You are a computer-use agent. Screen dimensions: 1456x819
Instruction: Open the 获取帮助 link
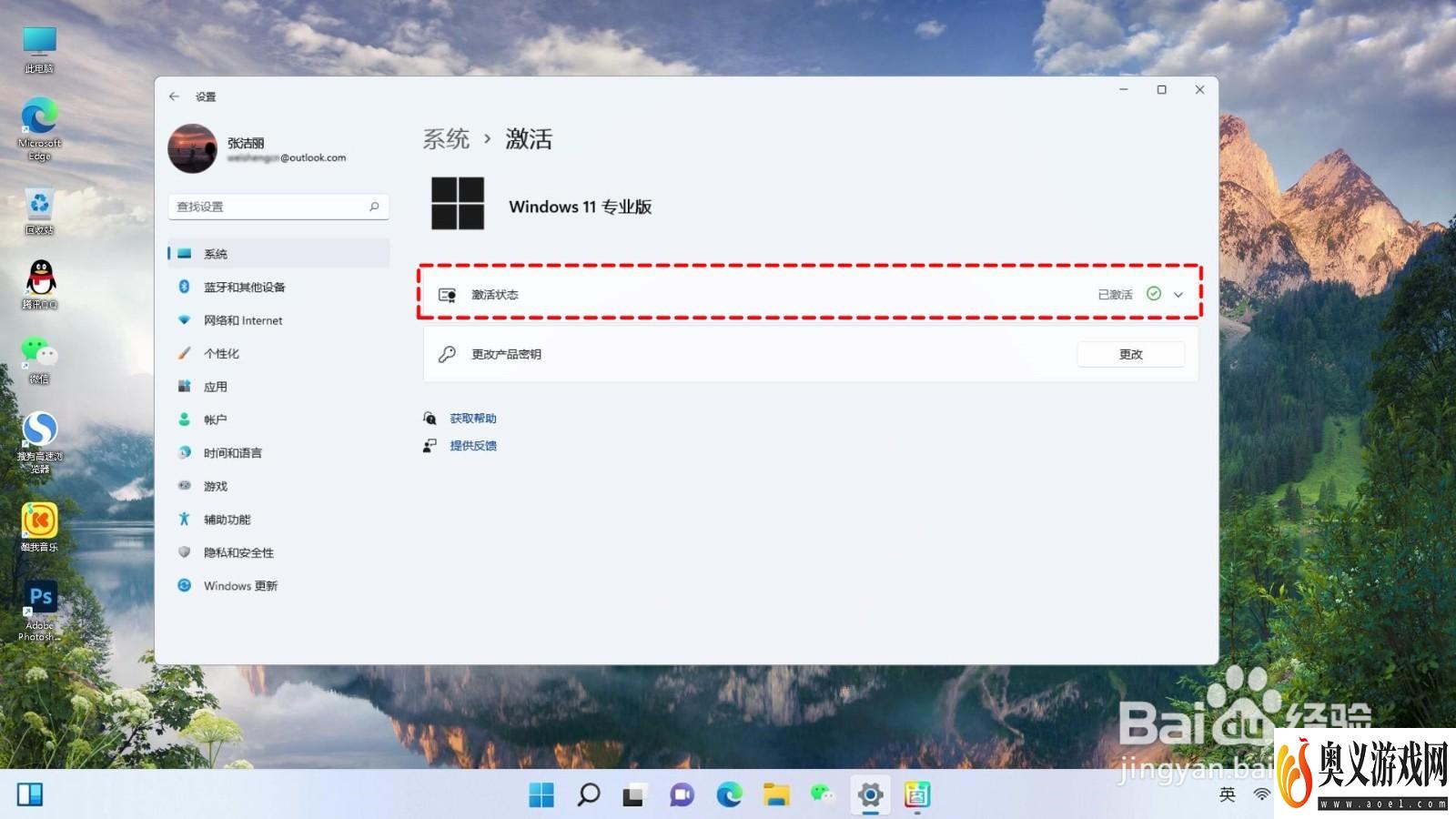pyautogui.click(x=473, y=419)
